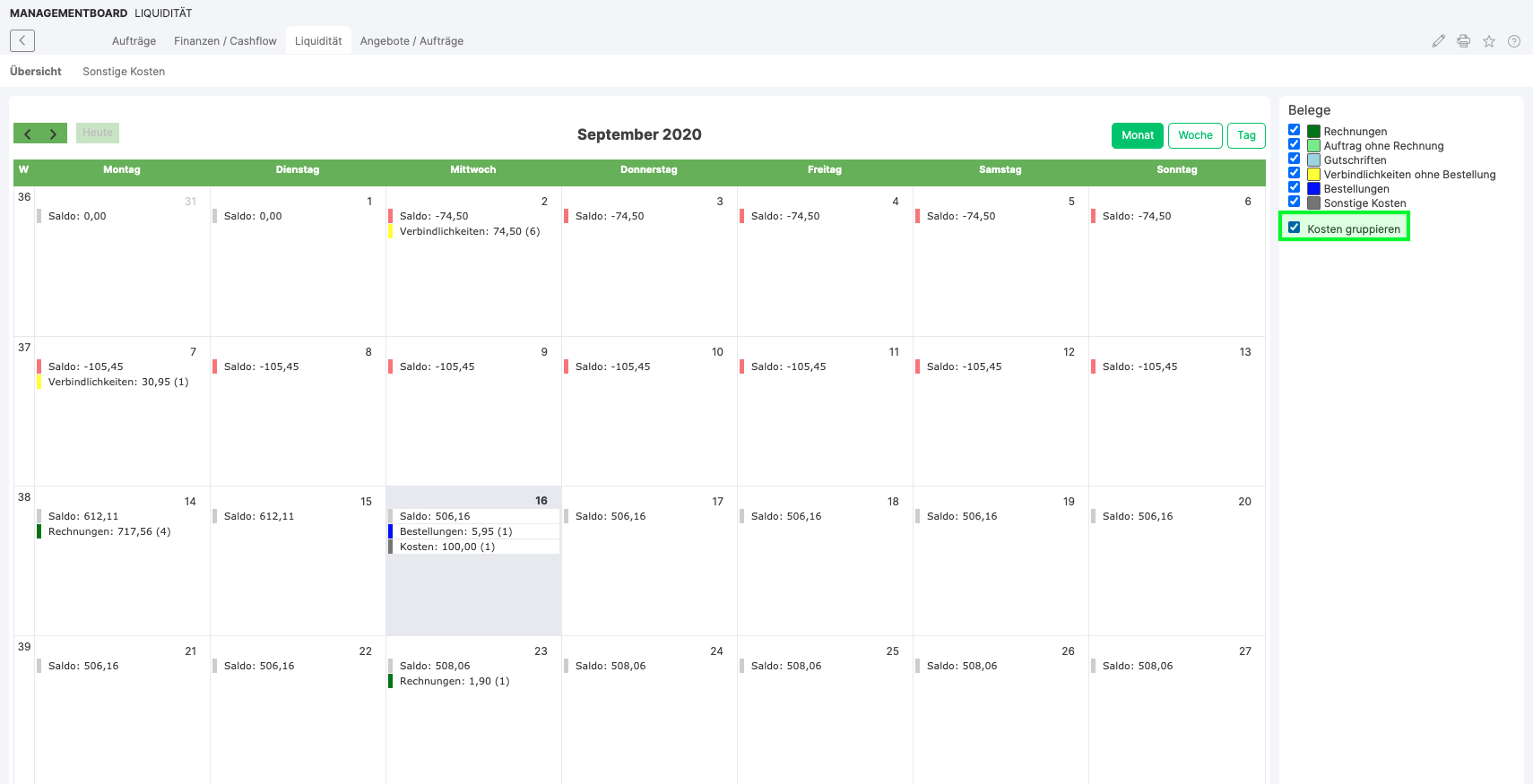
Task: Disable the Kosten gruppieren checkbox
Action: click(1294, 228)
